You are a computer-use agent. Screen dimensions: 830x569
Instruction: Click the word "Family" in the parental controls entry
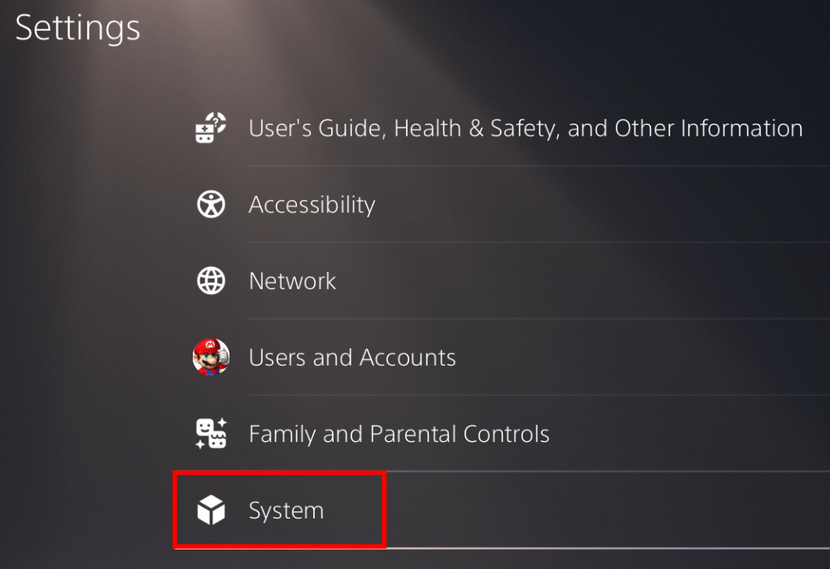click(283, 434)
